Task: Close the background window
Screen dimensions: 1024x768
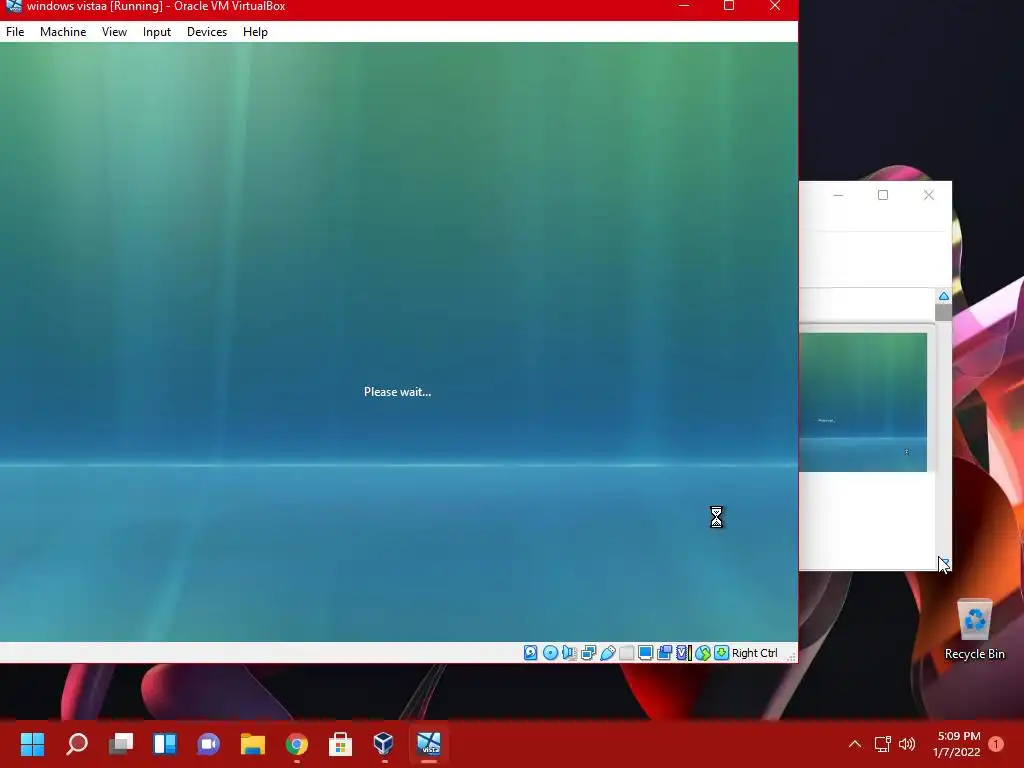Action: pos(929,195)
